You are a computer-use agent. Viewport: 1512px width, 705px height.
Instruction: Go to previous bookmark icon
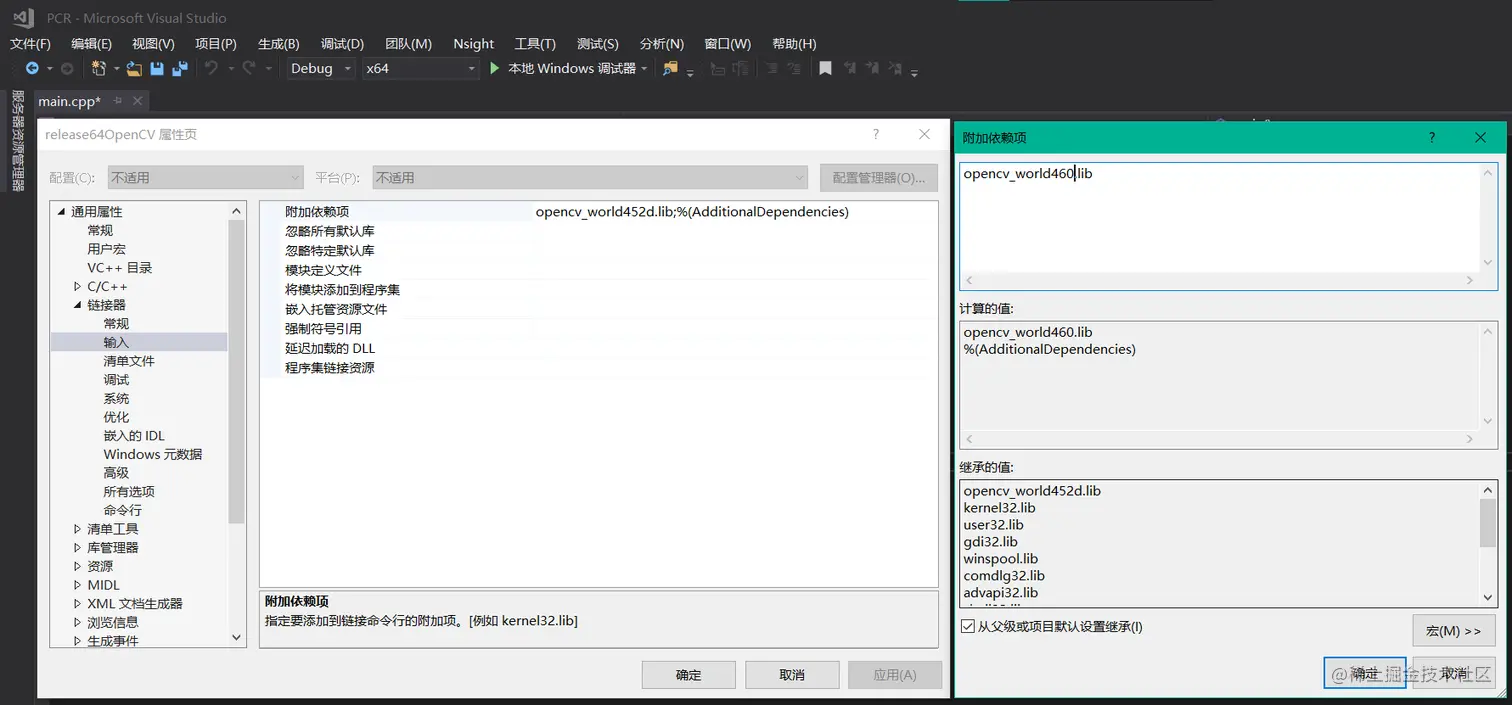point(849,68)
